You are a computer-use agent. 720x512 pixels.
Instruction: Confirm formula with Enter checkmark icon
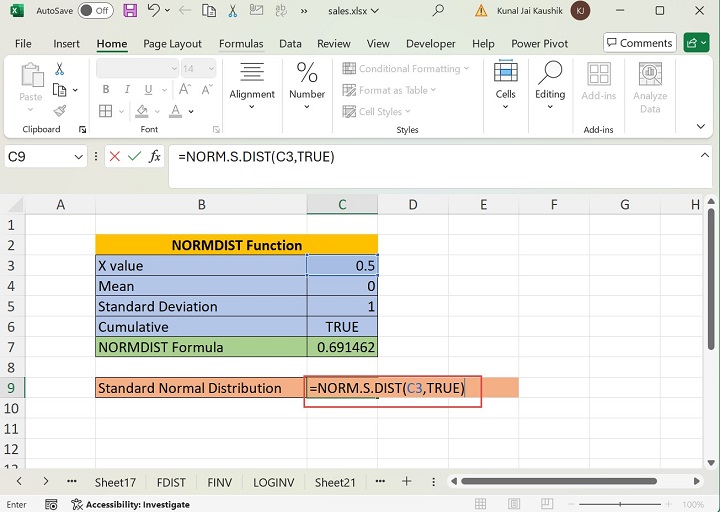[x=134, y=157]
